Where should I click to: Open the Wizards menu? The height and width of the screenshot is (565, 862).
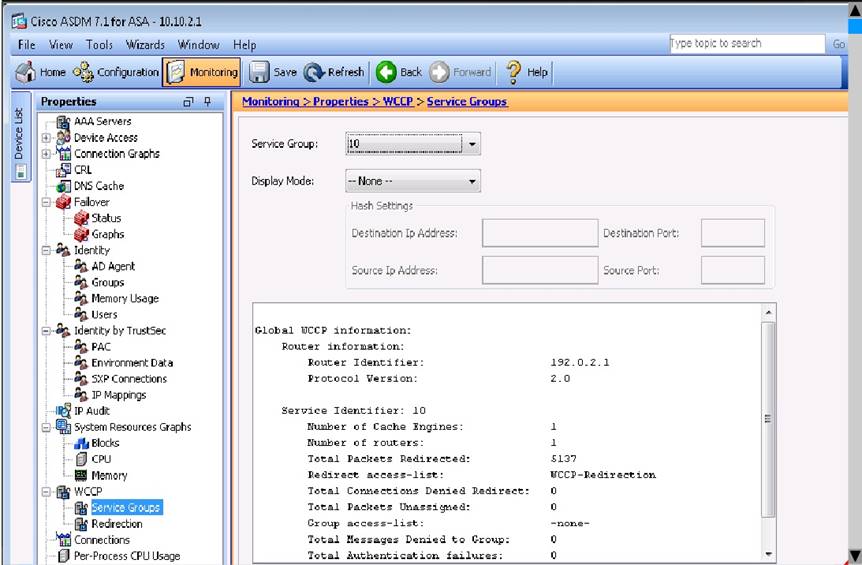[145, 45]
